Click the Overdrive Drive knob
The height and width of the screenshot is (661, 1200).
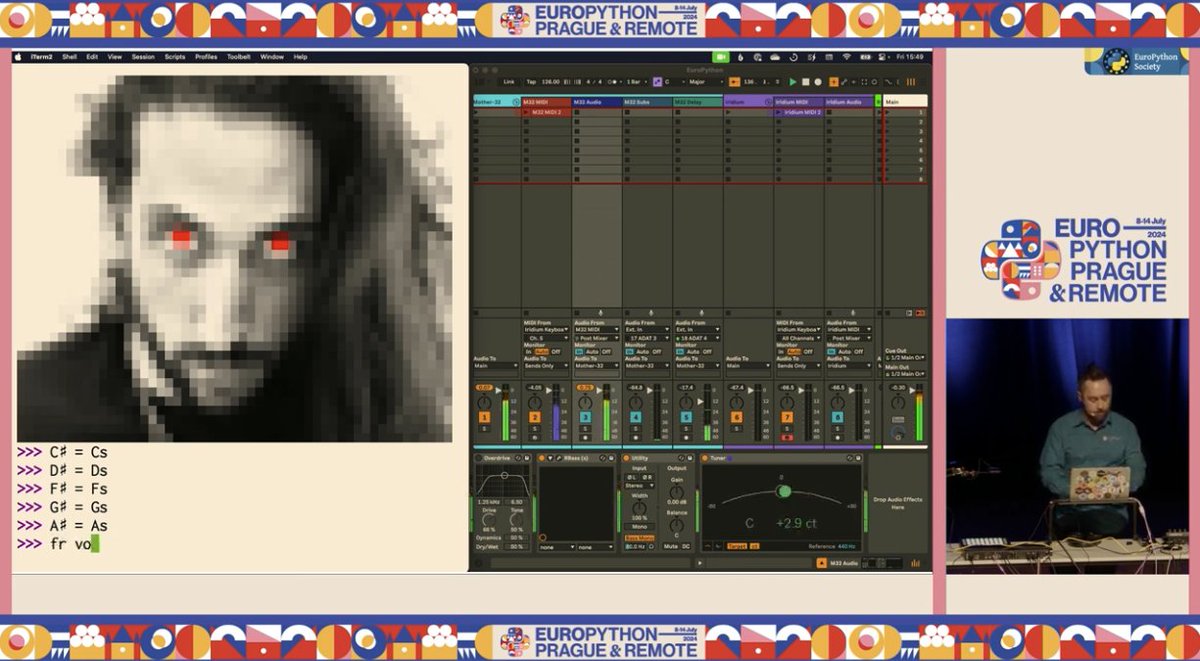point(488,520)
